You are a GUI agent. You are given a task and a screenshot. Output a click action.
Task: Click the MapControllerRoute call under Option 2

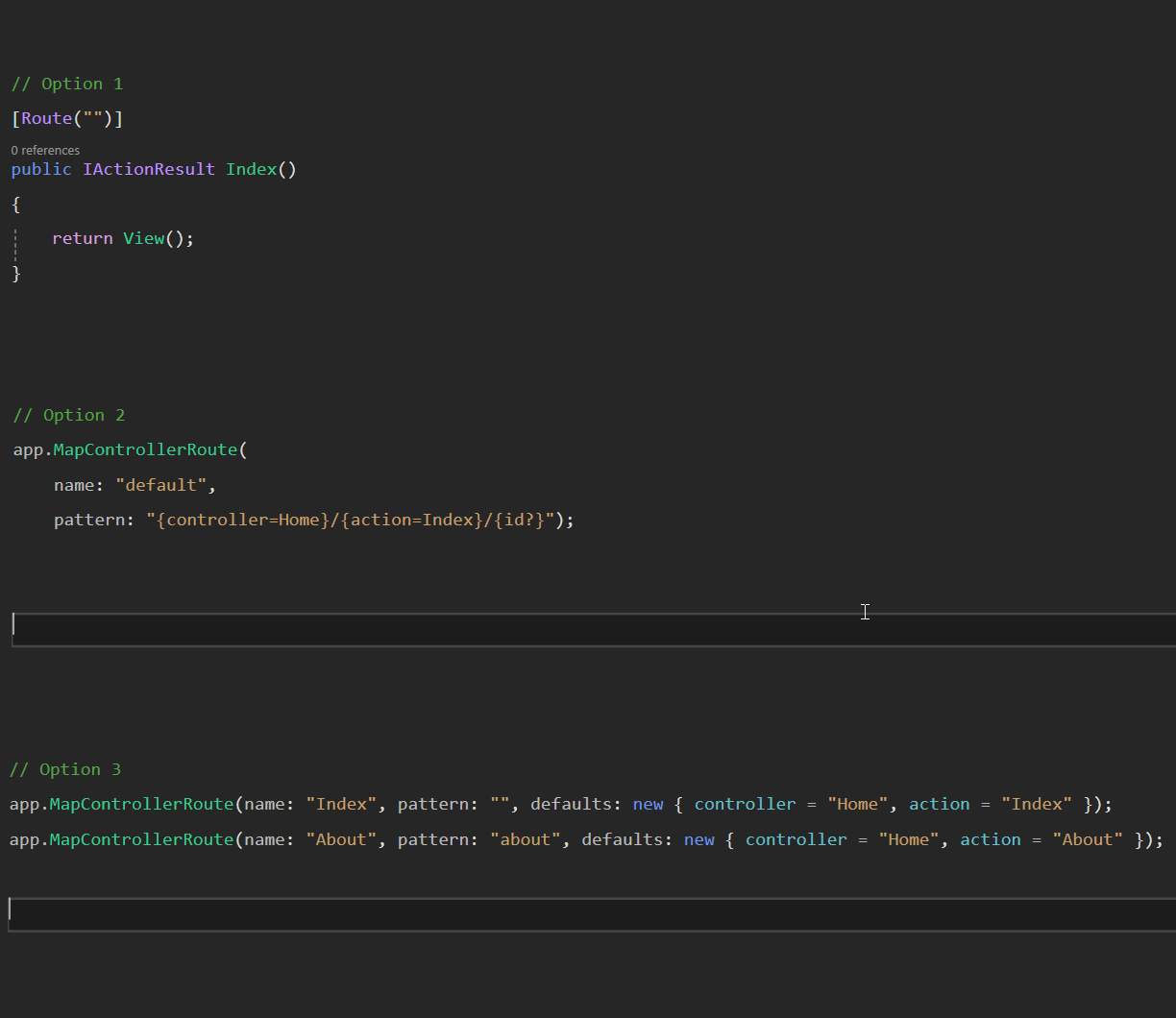tap(145, 449)
